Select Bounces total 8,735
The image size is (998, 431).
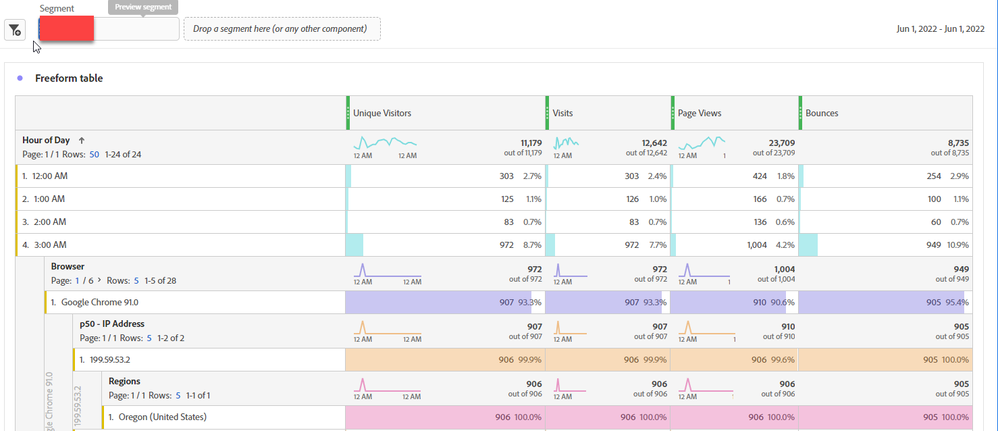point(957,143)
